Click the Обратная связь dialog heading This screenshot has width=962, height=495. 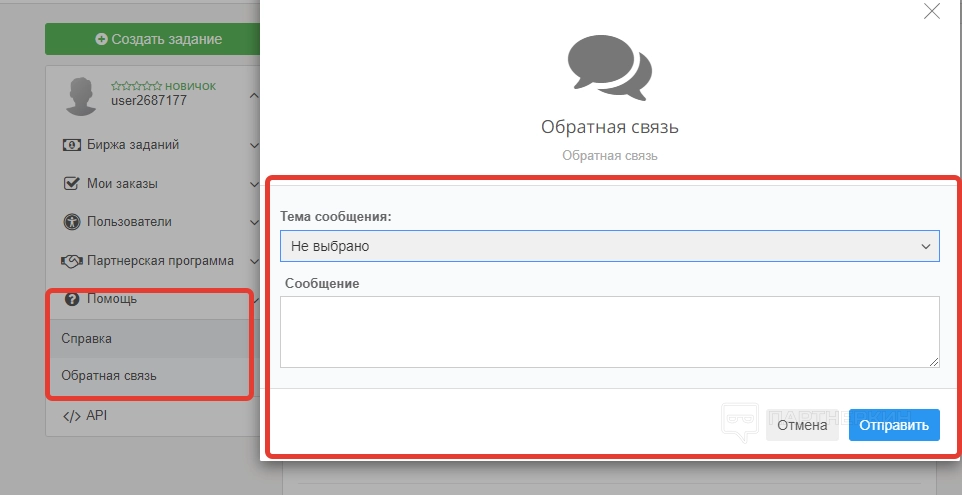pyautogui.click(x=609, y=127)
